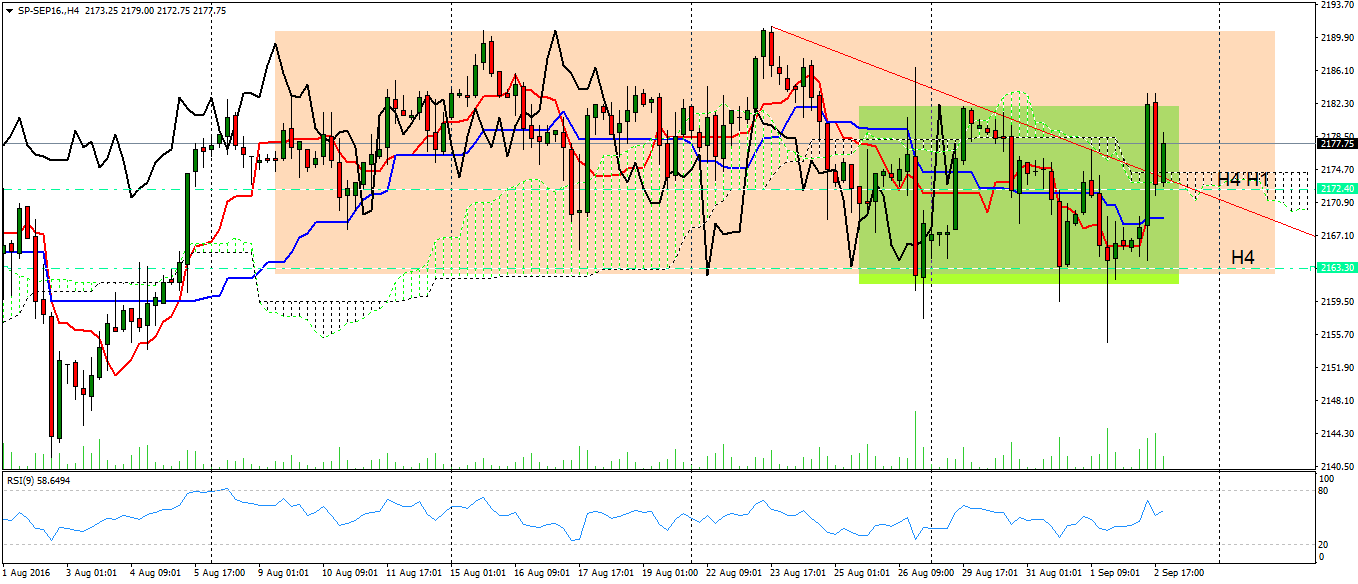Image resolution: width=1358 pixels, height=584 pixels.
Task: Click the 2140.50 price axis label
Action: pyautogui.click(x=1337, y=467)
